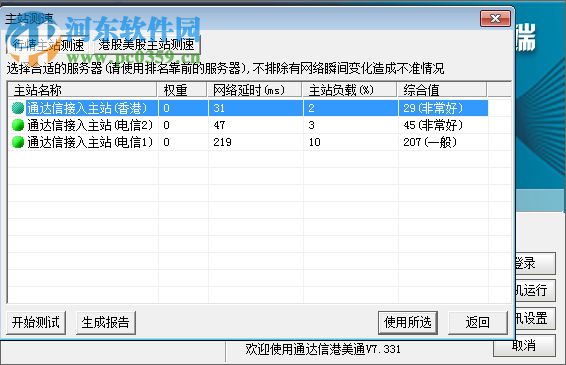Screen dimensions: 566x365
Task: Click 通讯设置 button in background window
Action: (x=535, y=318)
